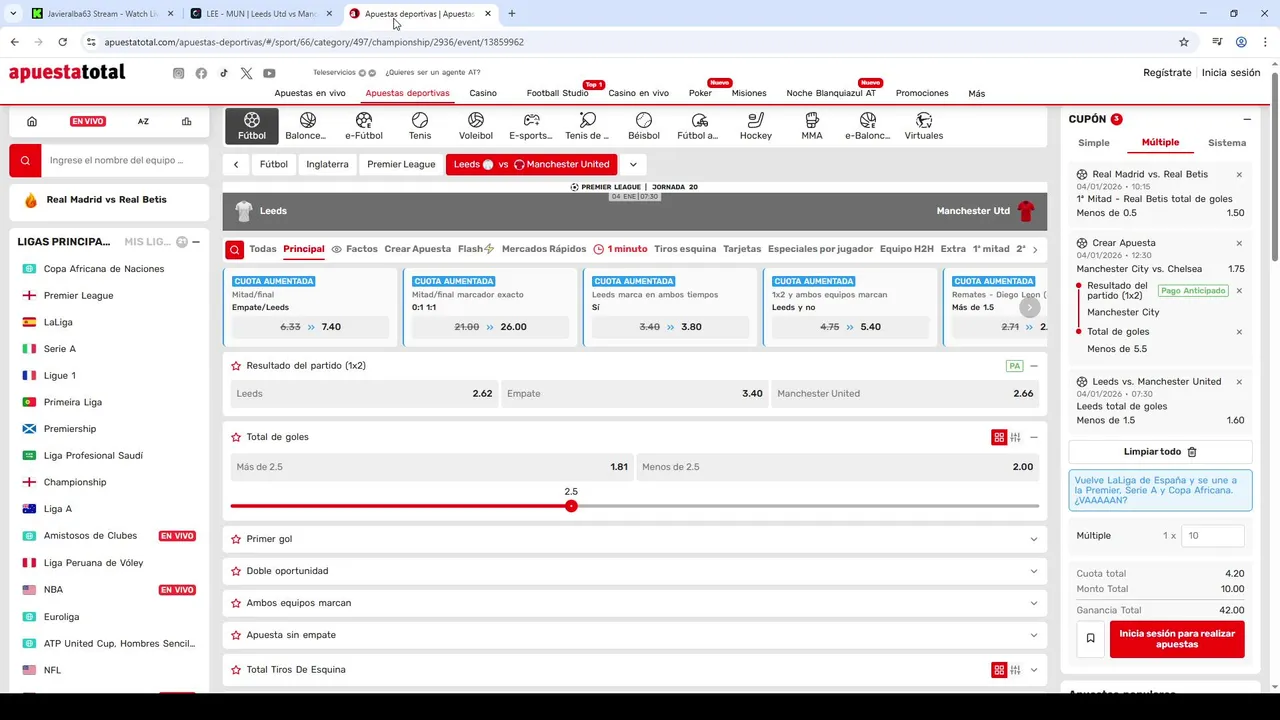Open the TikTok social icon
The height and width of the screenshot is (720, 1280).
click(224, 73)
